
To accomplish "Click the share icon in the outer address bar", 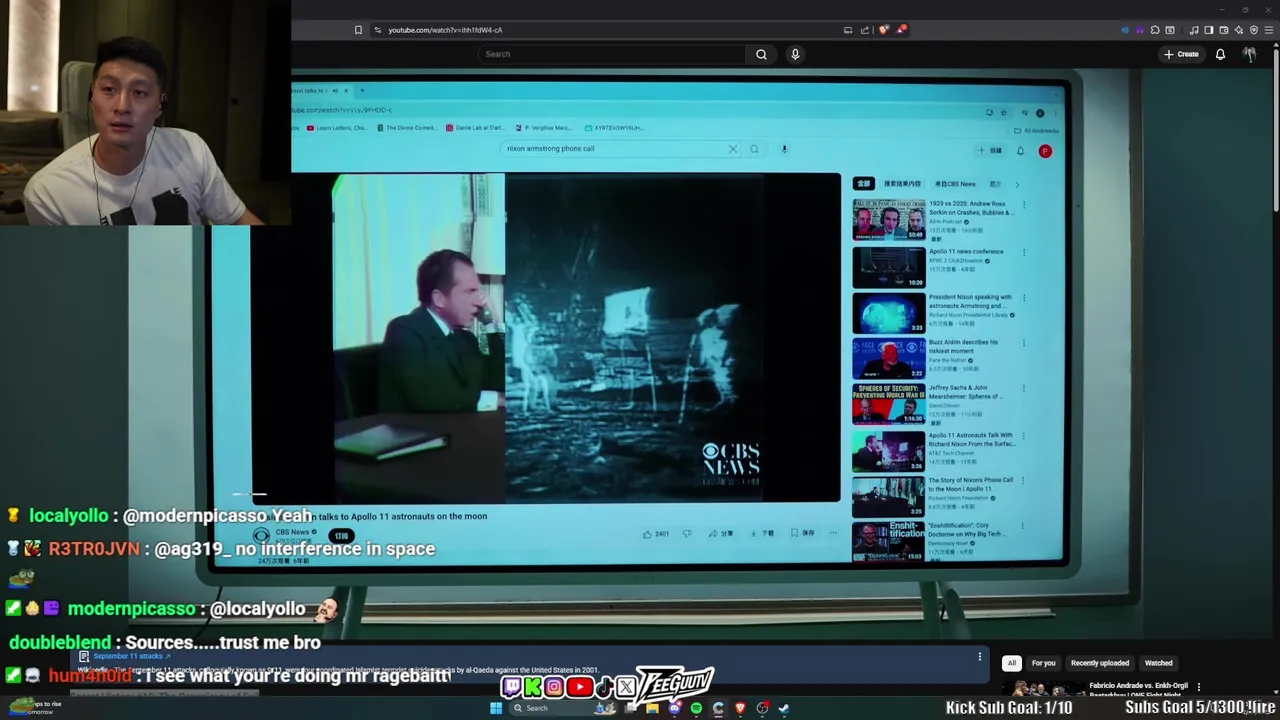I will (865, 30).
